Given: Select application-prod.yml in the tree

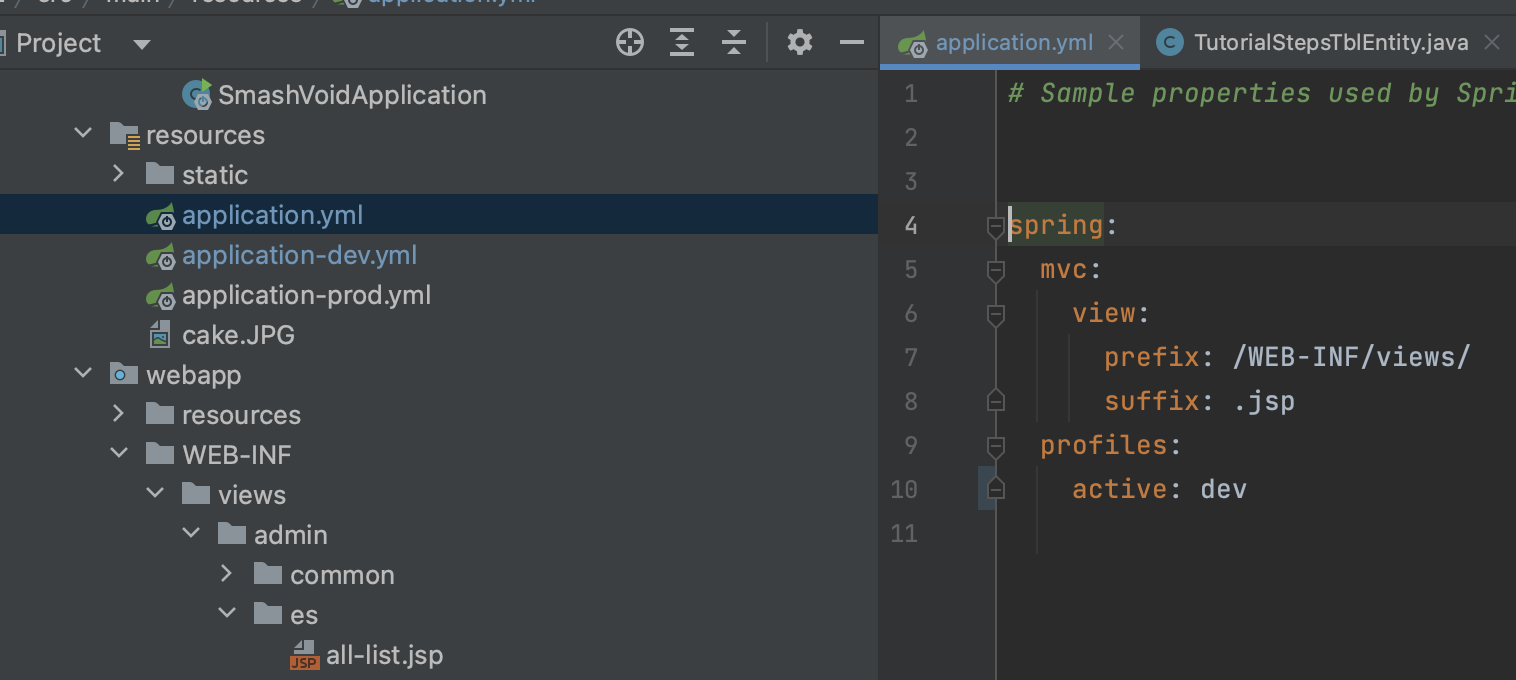Looking at the screenshot, I should pos(306,295).
